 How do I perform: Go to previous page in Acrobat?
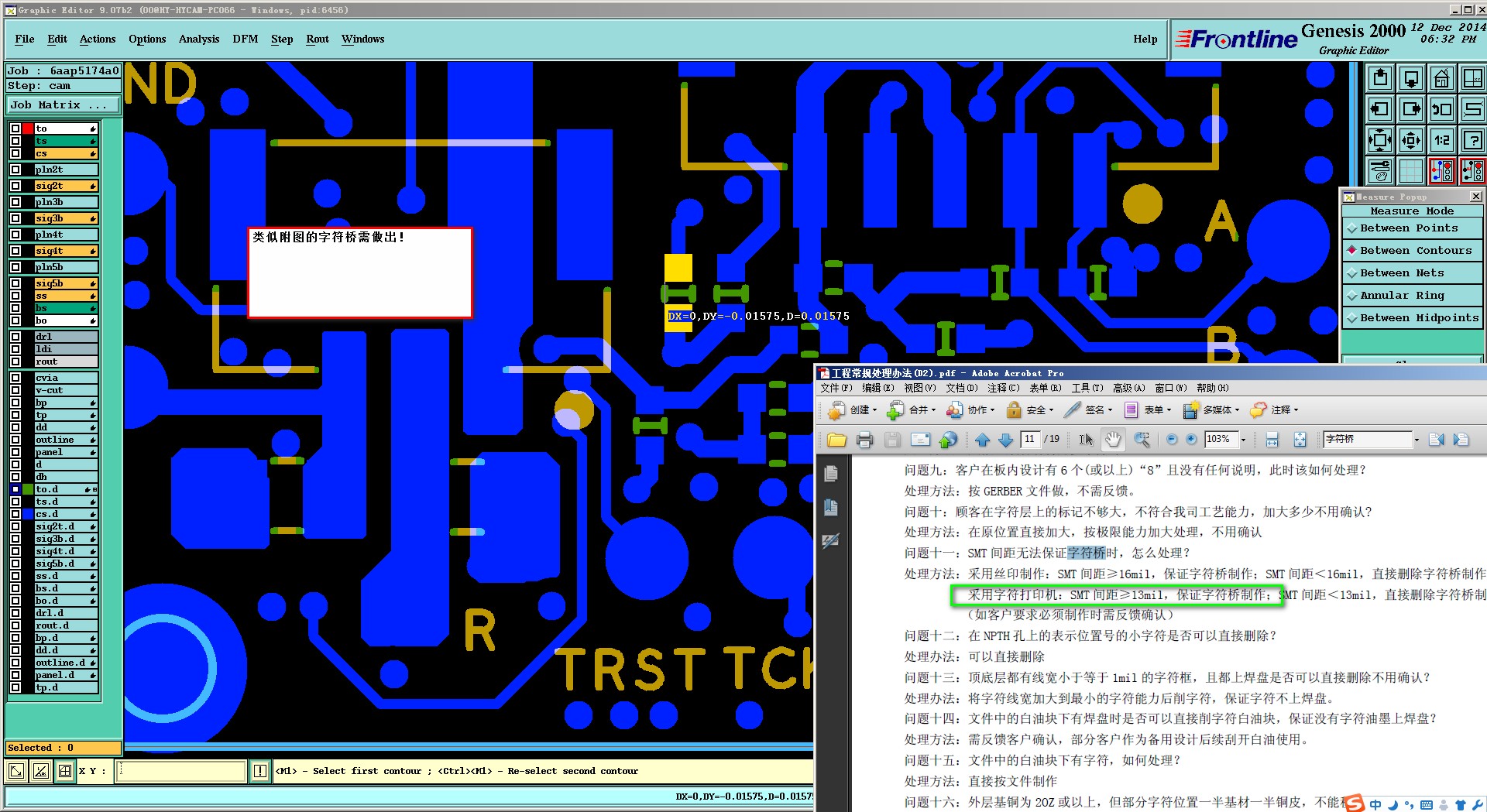983,440
